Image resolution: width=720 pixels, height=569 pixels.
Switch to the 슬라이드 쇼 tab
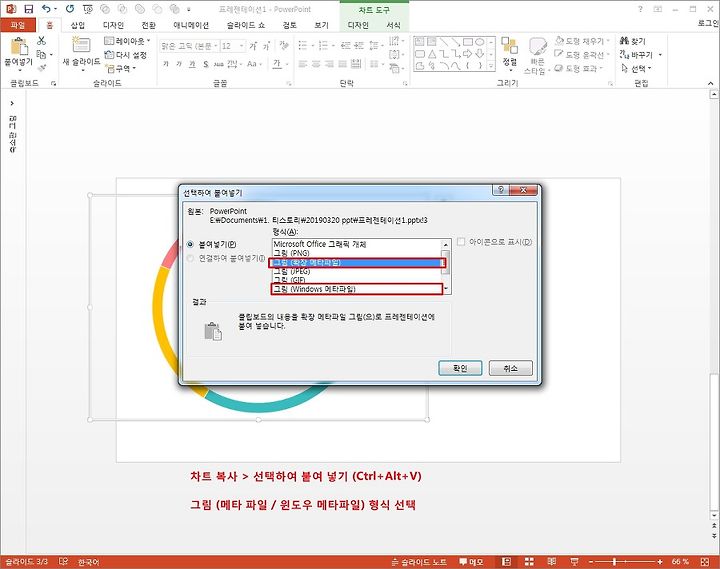246,25
